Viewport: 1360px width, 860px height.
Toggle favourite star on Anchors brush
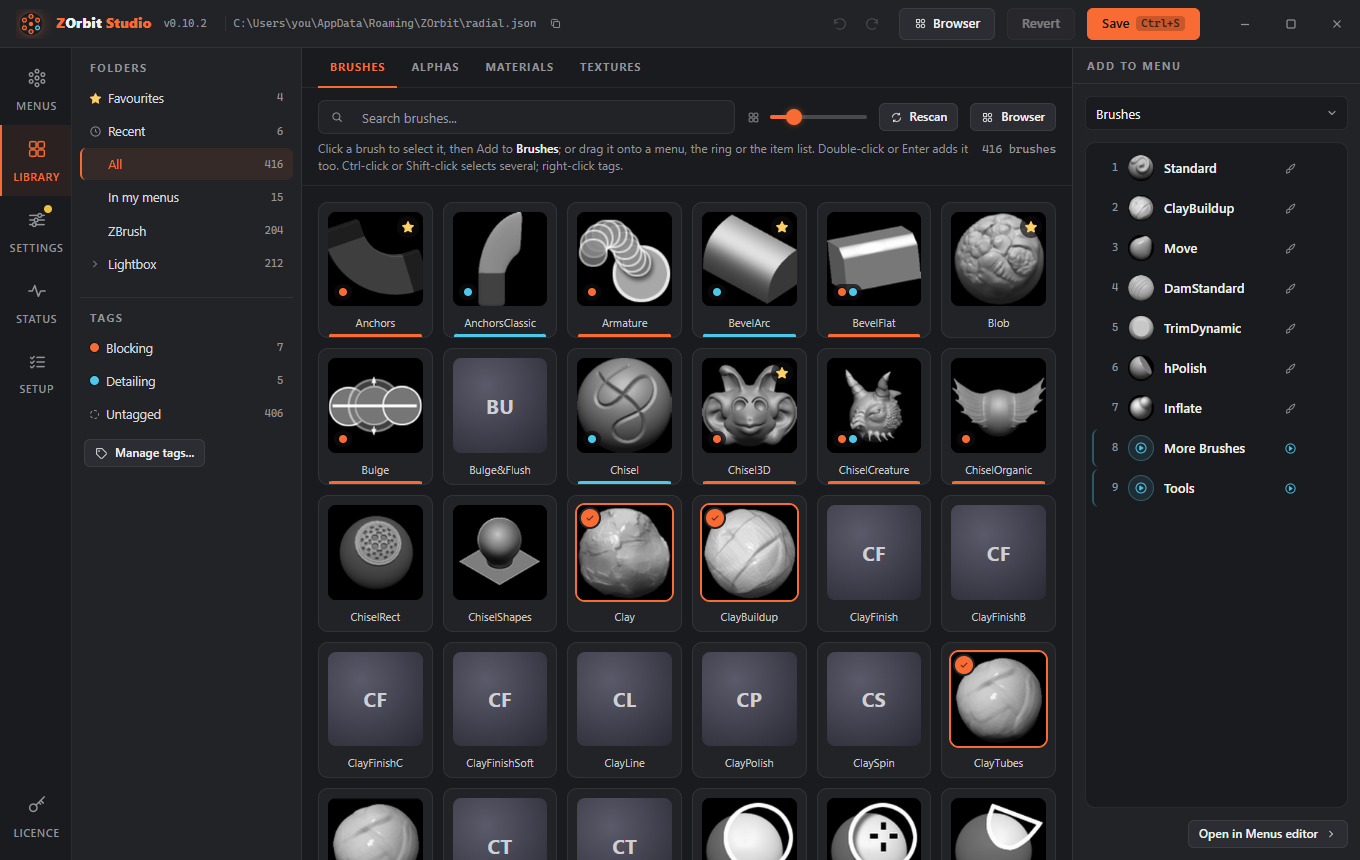point(407,228)
